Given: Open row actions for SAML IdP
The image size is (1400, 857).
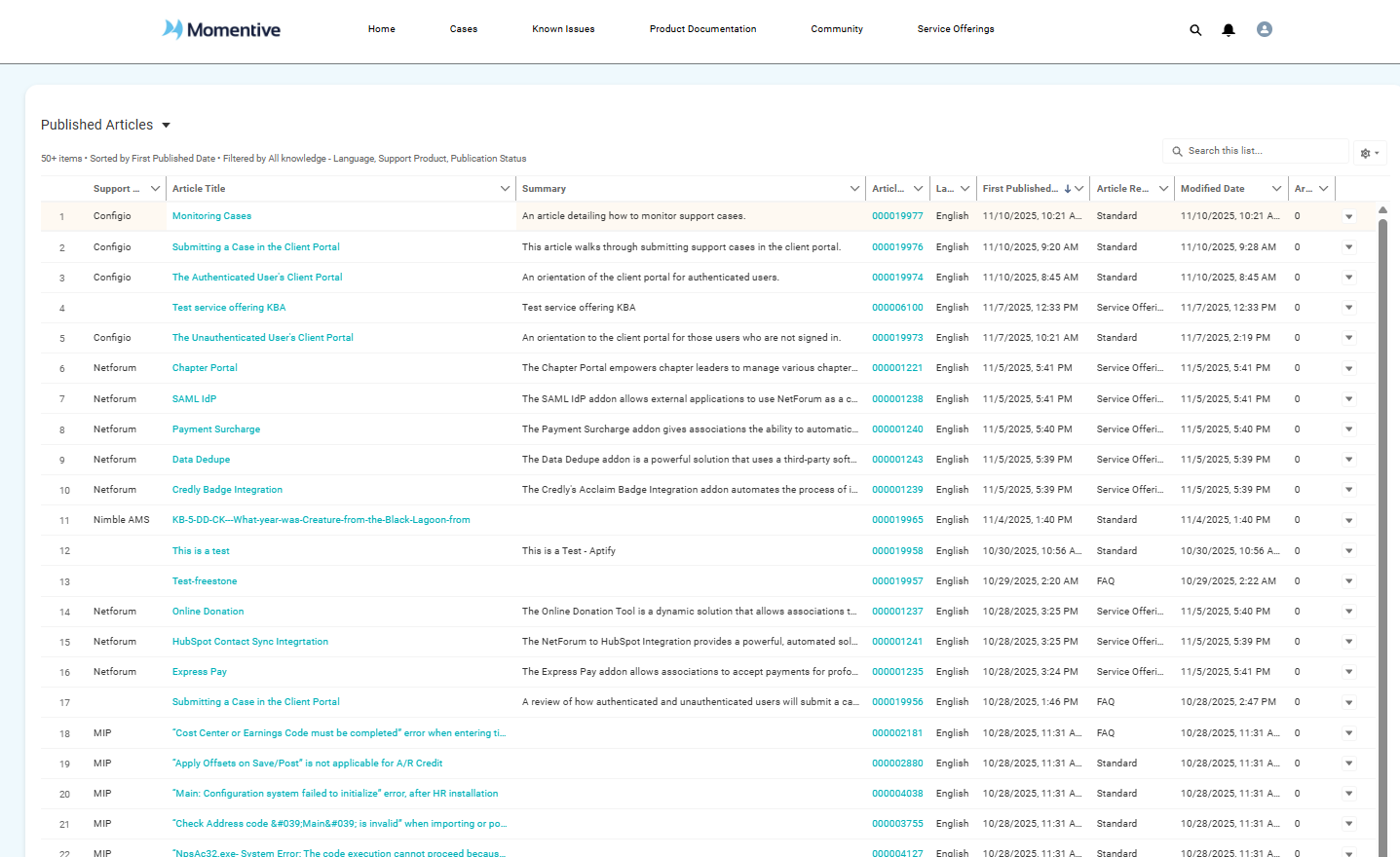Looking at the screenshot, I should coord(1349,399).
